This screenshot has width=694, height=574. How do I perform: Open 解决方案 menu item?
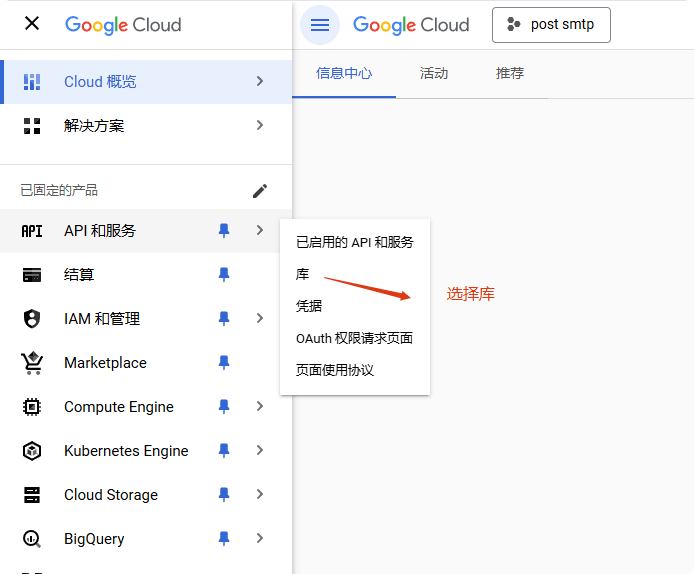146,126
